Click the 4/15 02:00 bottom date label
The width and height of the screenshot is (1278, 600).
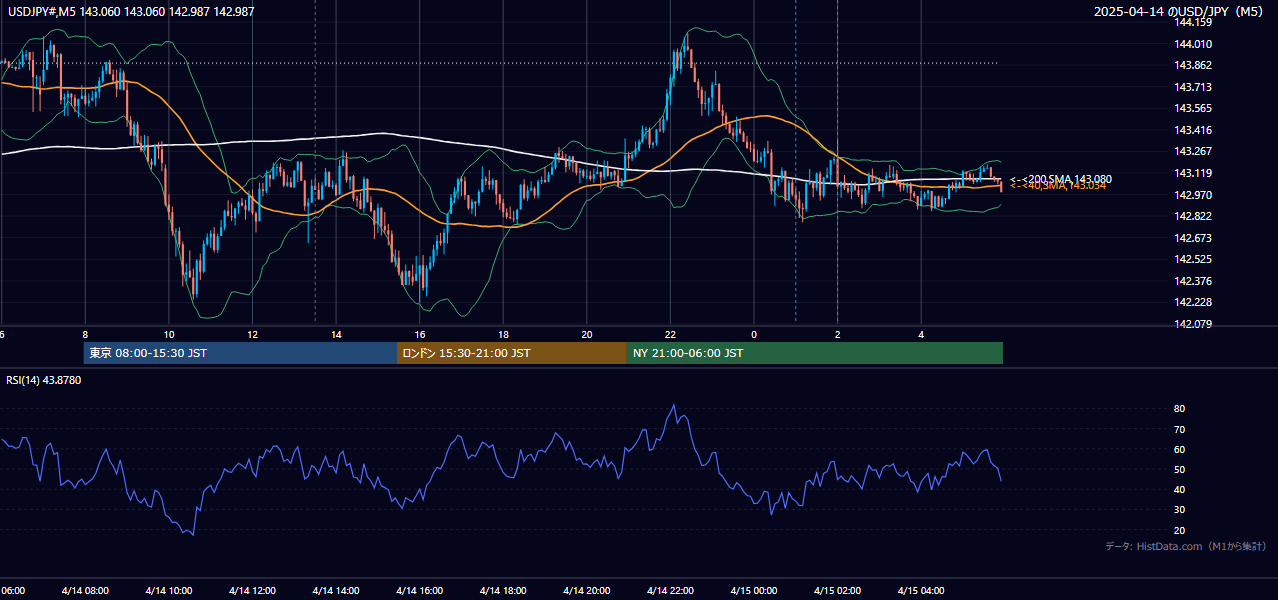point(837,591)
